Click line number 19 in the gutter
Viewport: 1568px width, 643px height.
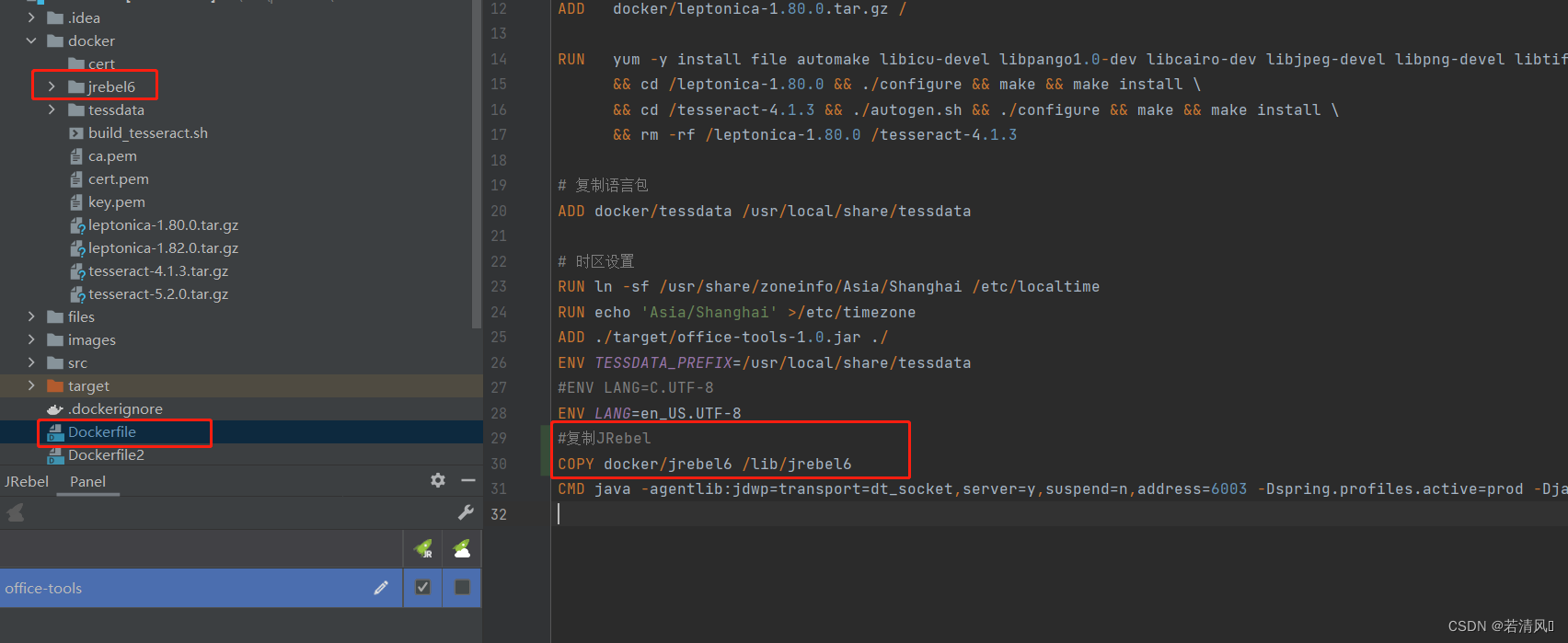tap(499, 186)
